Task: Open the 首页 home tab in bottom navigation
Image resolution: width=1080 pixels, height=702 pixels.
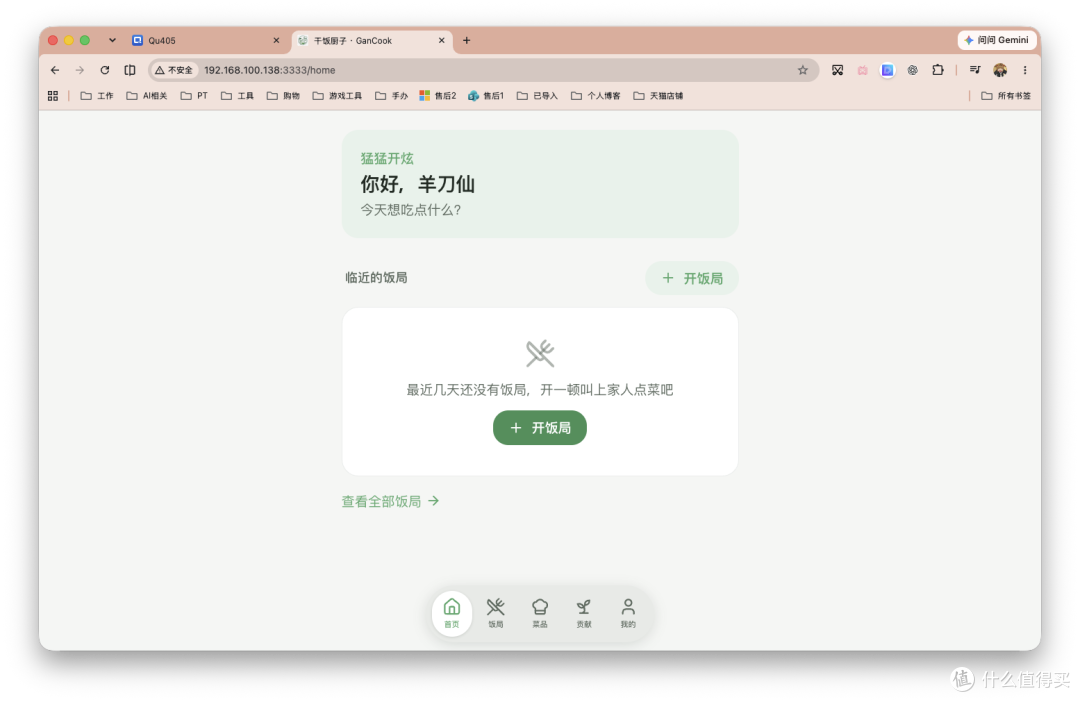Action: (x=452, y=612)
